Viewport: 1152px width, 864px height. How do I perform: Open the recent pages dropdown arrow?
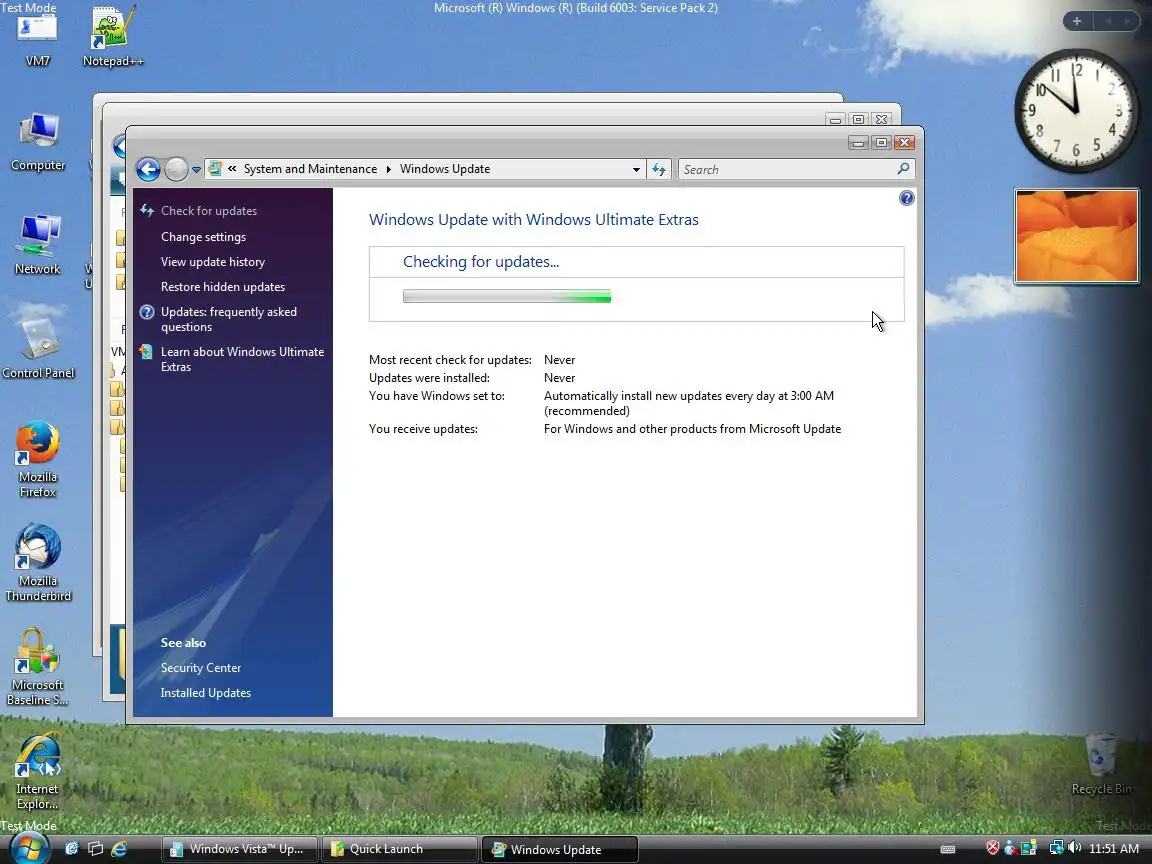(196, 170)
